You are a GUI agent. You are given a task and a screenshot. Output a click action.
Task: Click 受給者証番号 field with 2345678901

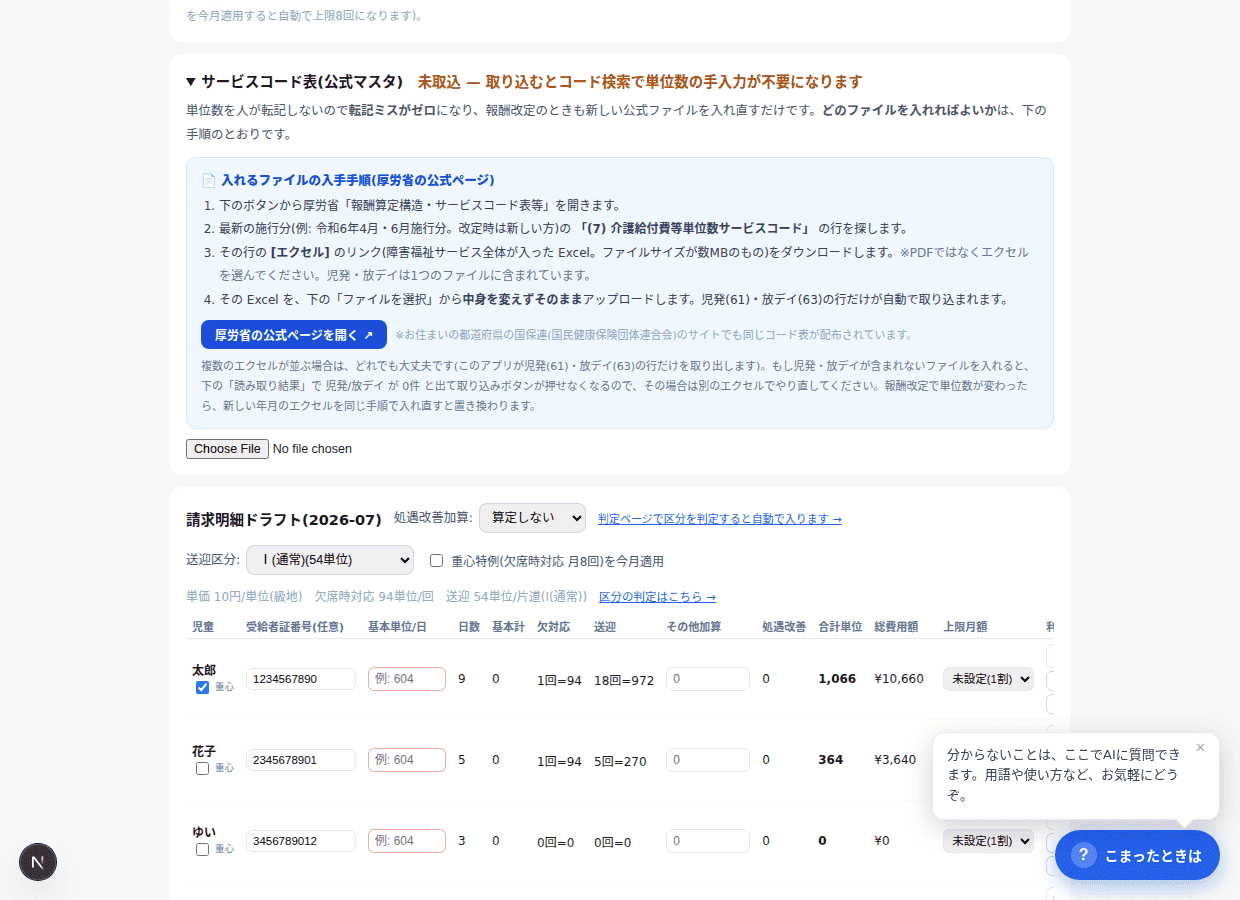point(301,760)
